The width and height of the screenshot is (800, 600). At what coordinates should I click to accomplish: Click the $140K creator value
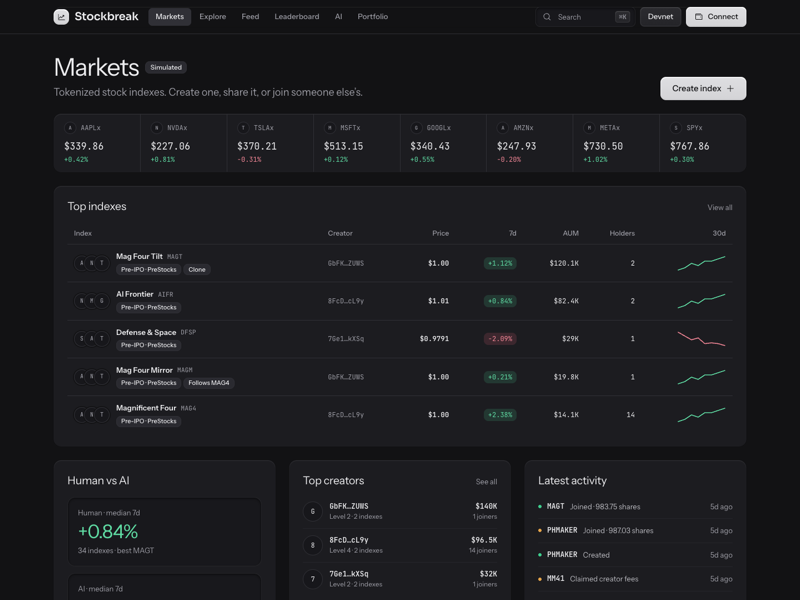486,506
